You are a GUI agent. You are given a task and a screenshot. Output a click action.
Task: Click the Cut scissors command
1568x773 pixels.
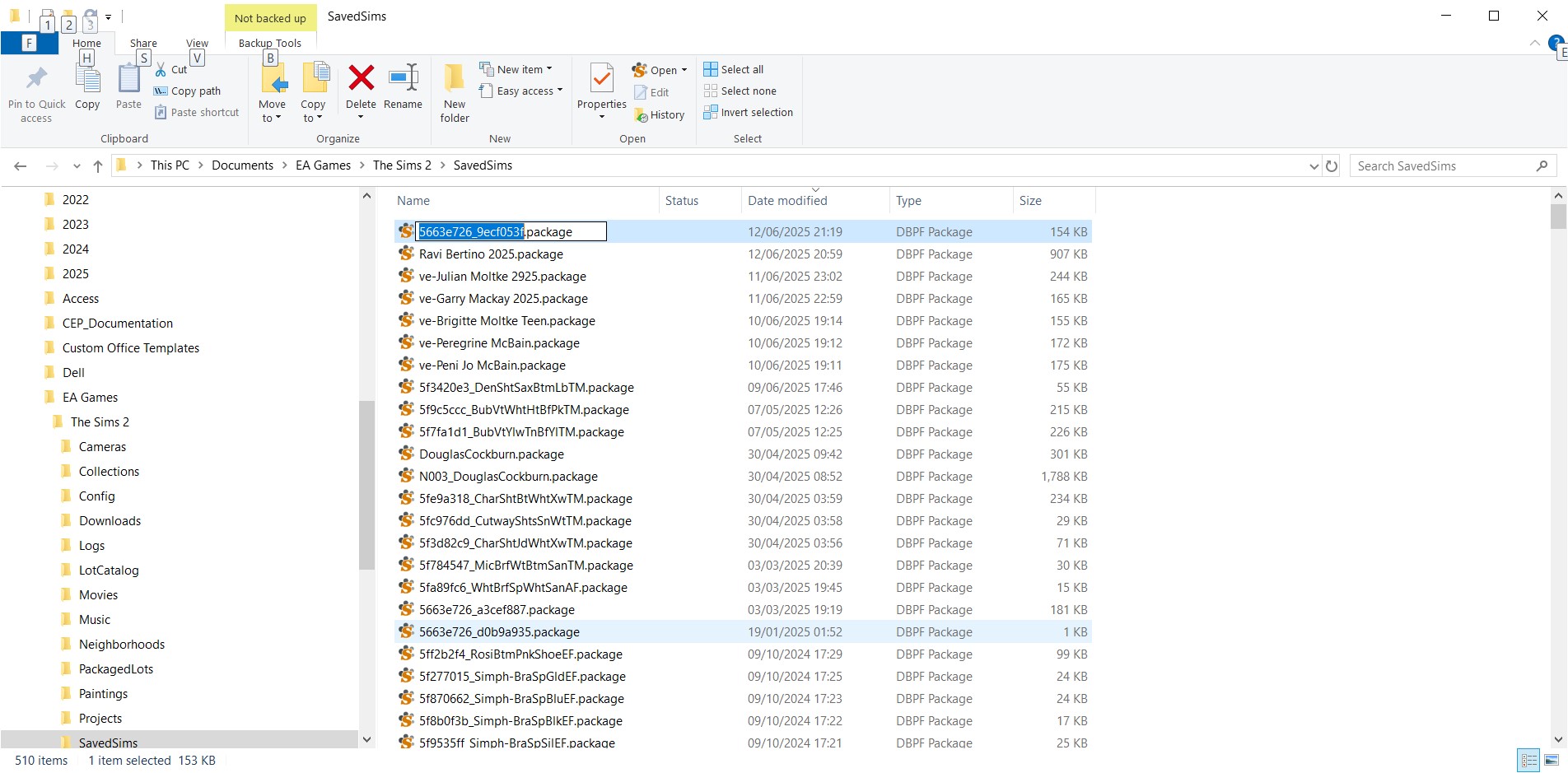(x=171, y=70)
